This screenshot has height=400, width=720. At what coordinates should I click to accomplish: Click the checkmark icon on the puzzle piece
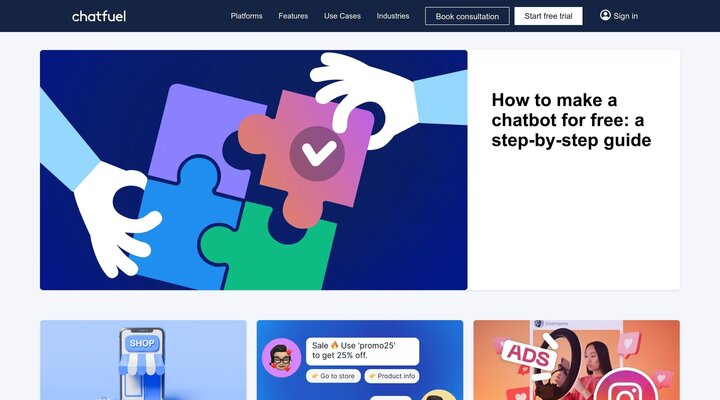pos(317,153)
